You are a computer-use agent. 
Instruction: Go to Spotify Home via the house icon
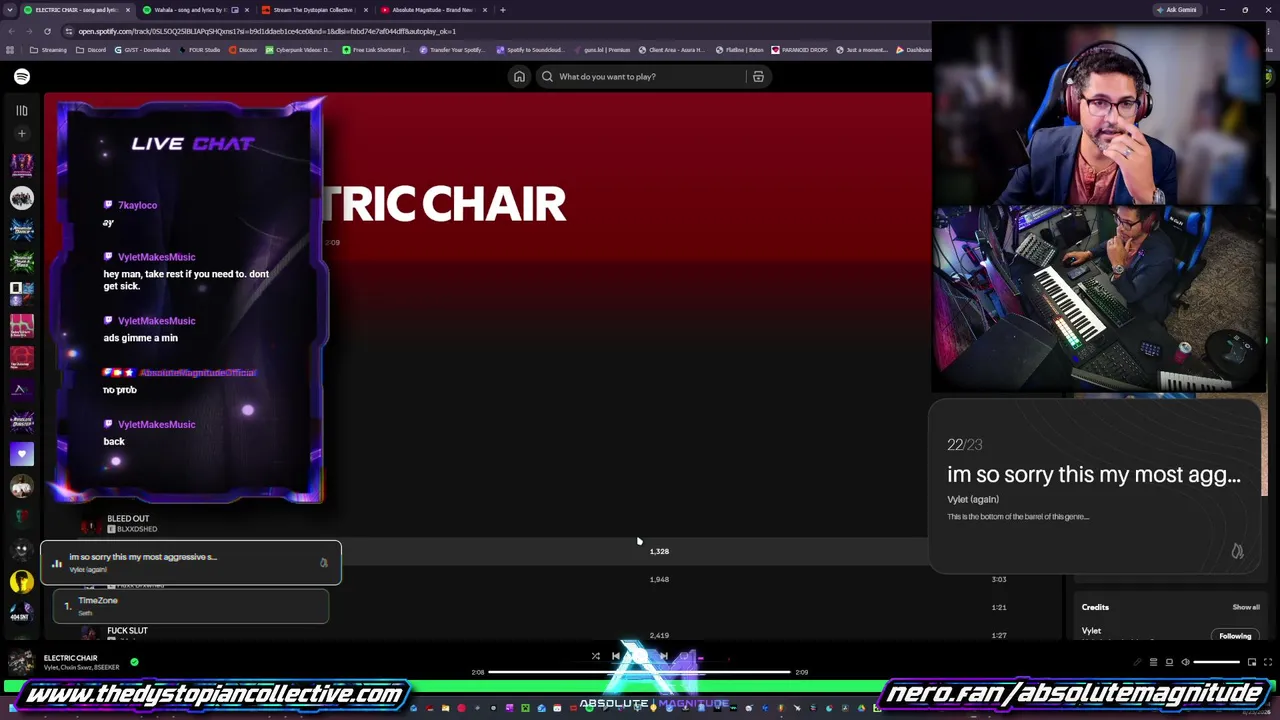coord(519,77)
